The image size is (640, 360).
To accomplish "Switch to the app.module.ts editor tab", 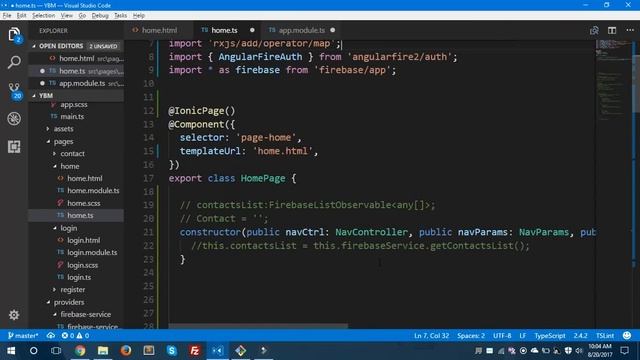I will [302, 30].
